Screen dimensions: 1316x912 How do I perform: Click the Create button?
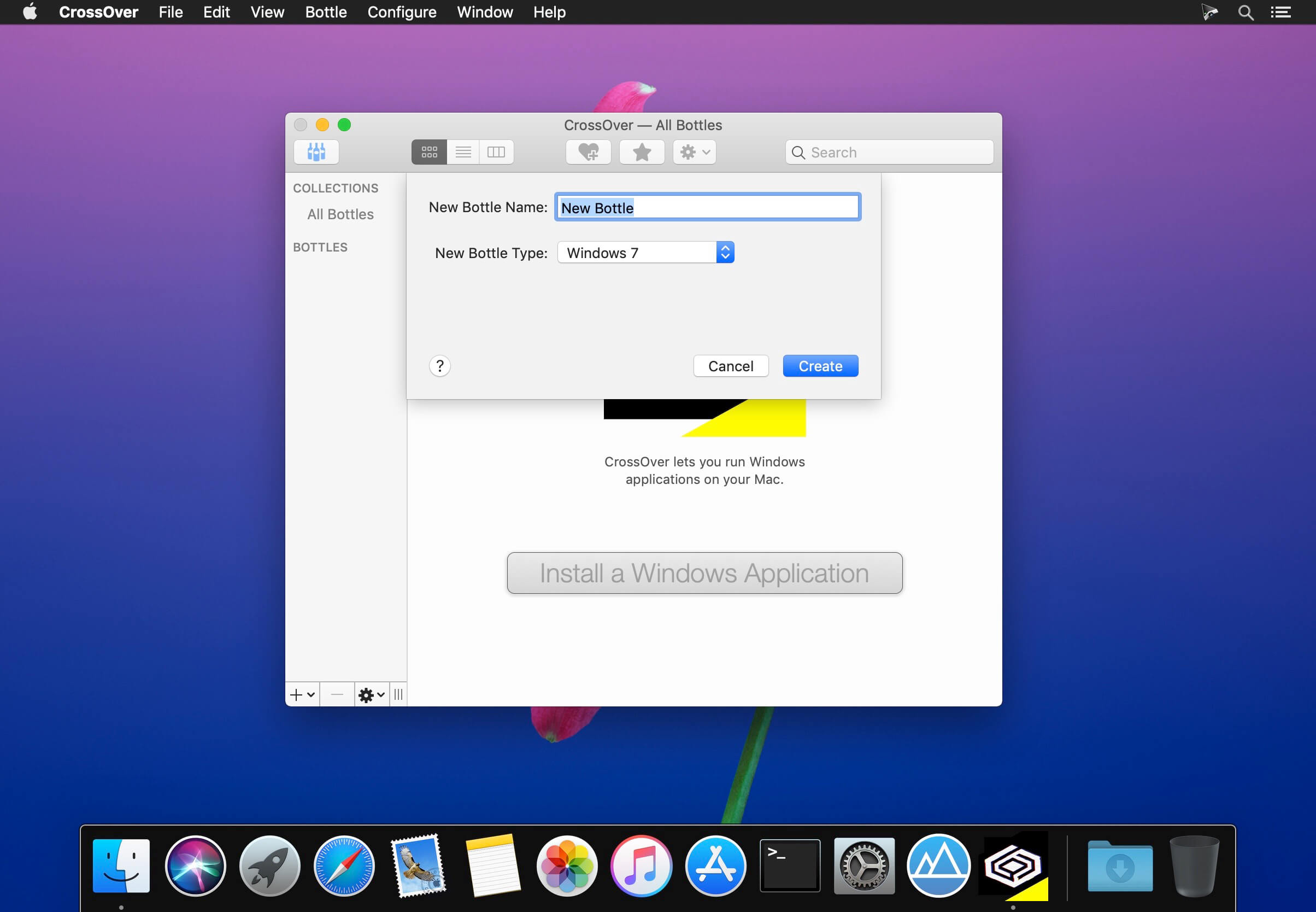coord(820,366)
